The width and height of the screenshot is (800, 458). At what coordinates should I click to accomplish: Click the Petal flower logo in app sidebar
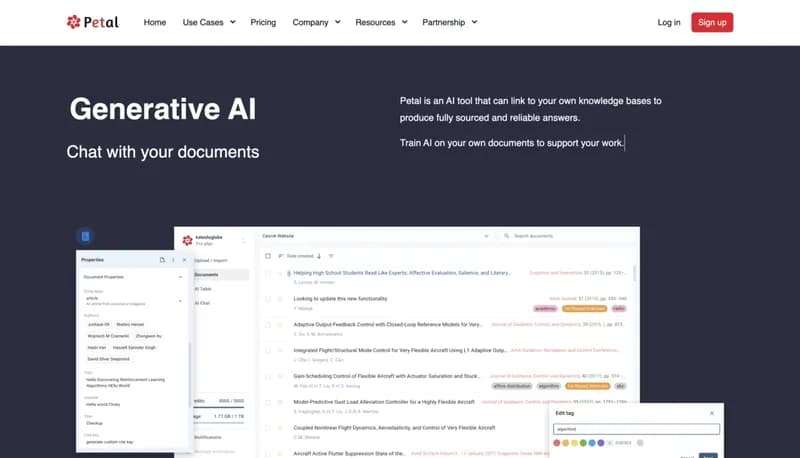coord(187,240)
